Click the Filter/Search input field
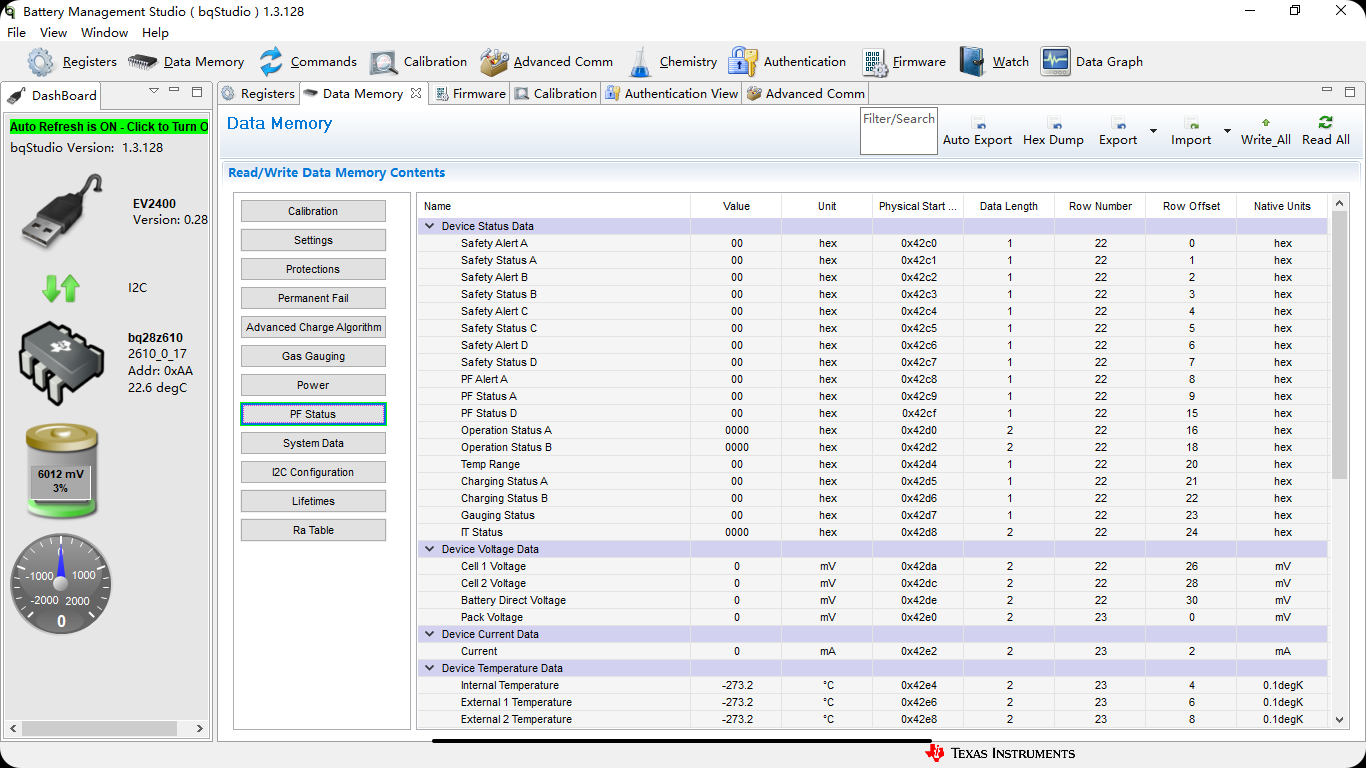 point(899,131)
